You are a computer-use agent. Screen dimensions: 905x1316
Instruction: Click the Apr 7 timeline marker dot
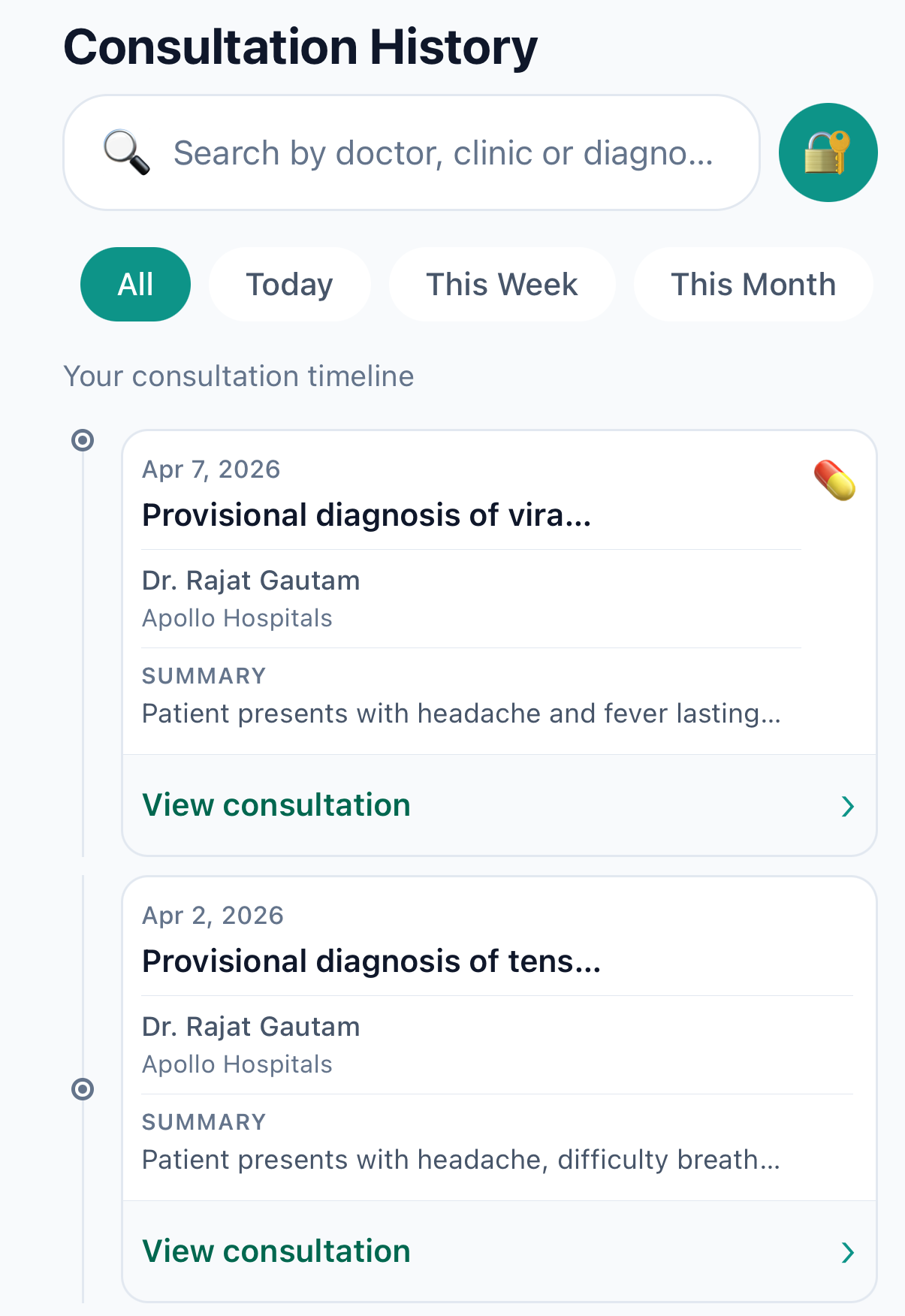tap(83, 440)
